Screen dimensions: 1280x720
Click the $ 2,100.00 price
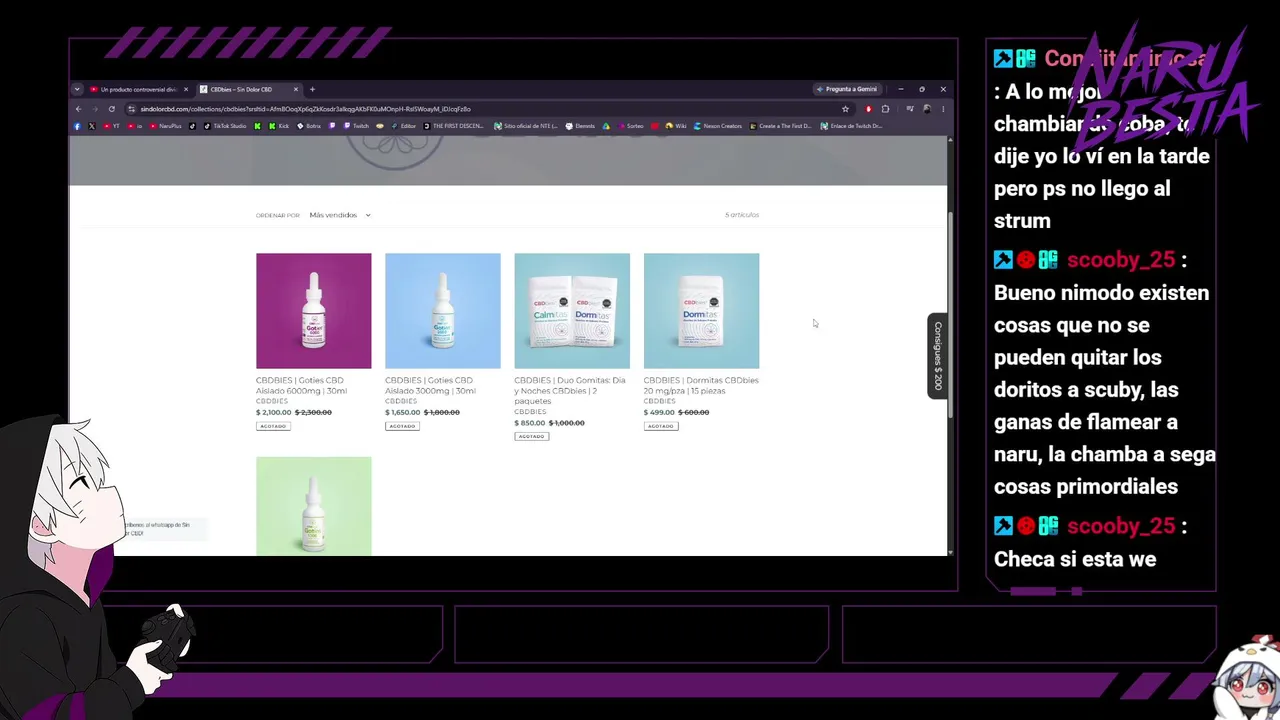coord(274,412)
